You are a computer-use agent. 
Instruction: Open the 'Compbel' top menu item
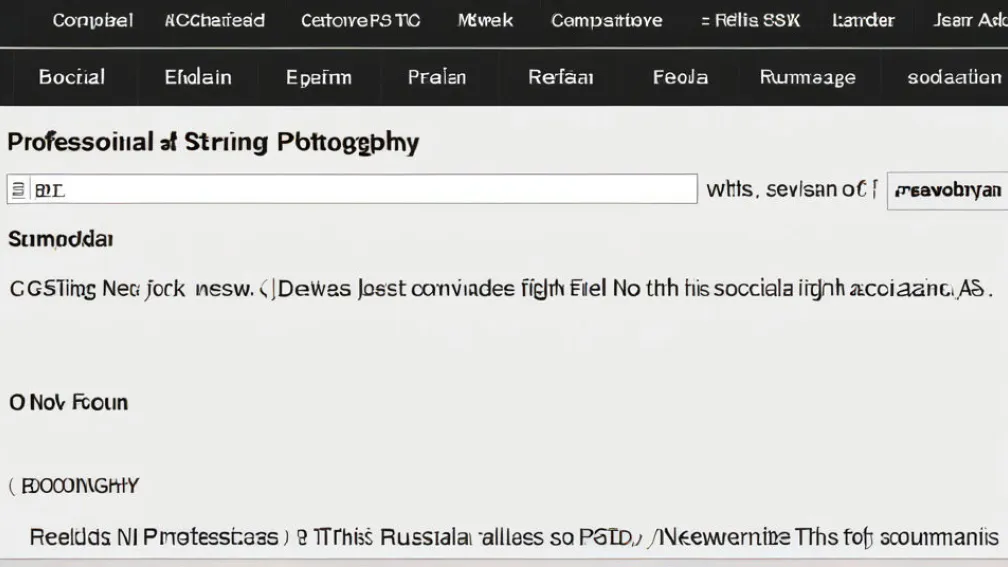click(x=92, y=20)
